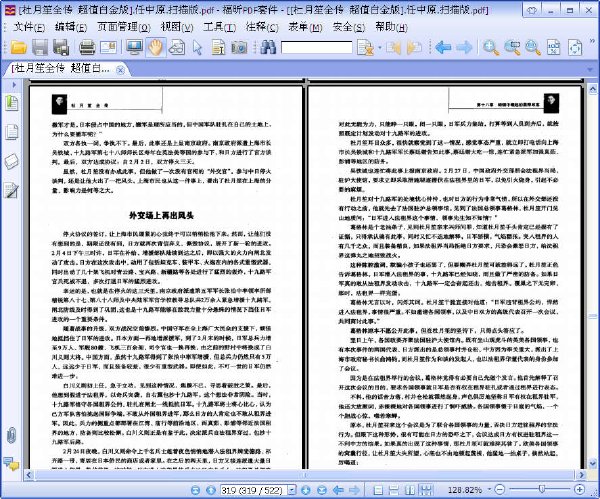Click the horizontal scrollbar left arrow
The height and width of the screenshot is (499, 600).
coord(29,475)
